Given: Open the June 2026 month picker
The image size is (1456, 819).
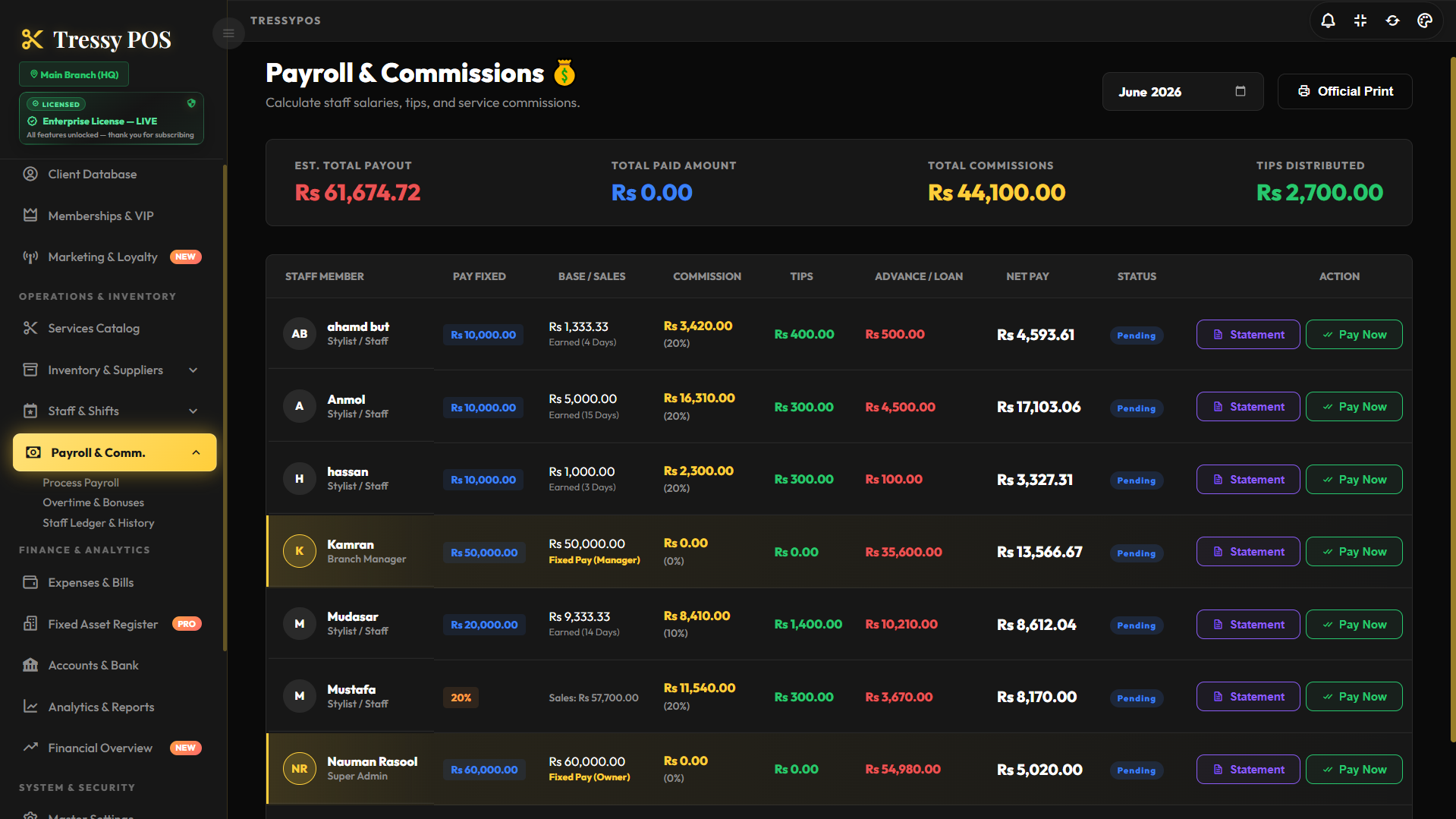Looking at the screenshot, I should point(1182,92).
